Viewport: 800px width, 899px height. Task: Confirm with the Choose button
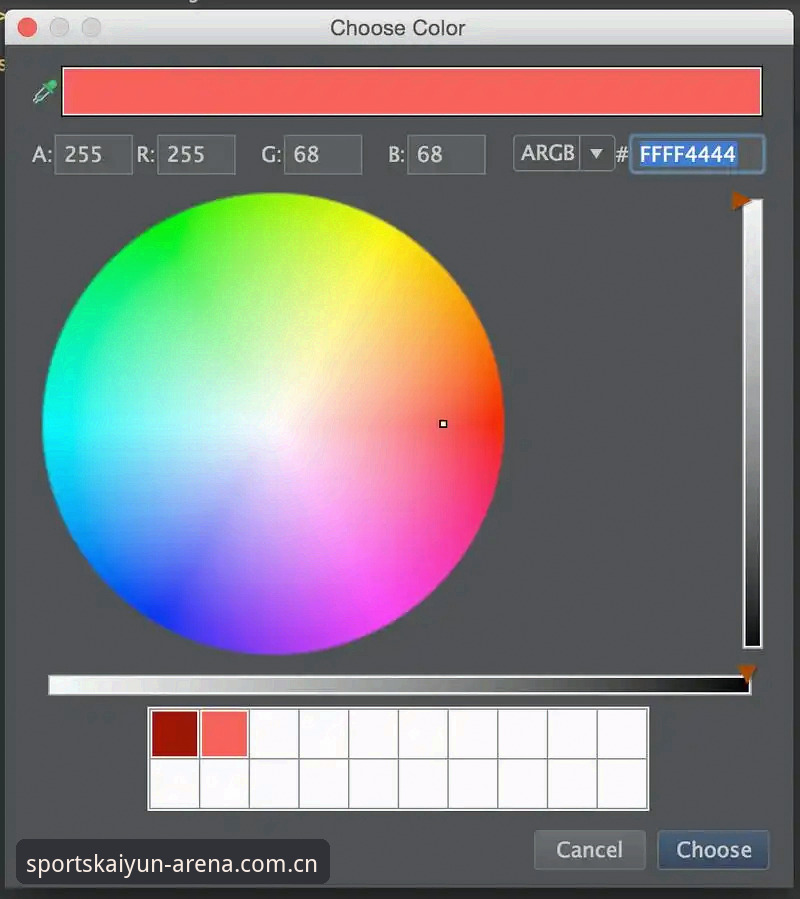pyautogui.click(x=713, y=850)
